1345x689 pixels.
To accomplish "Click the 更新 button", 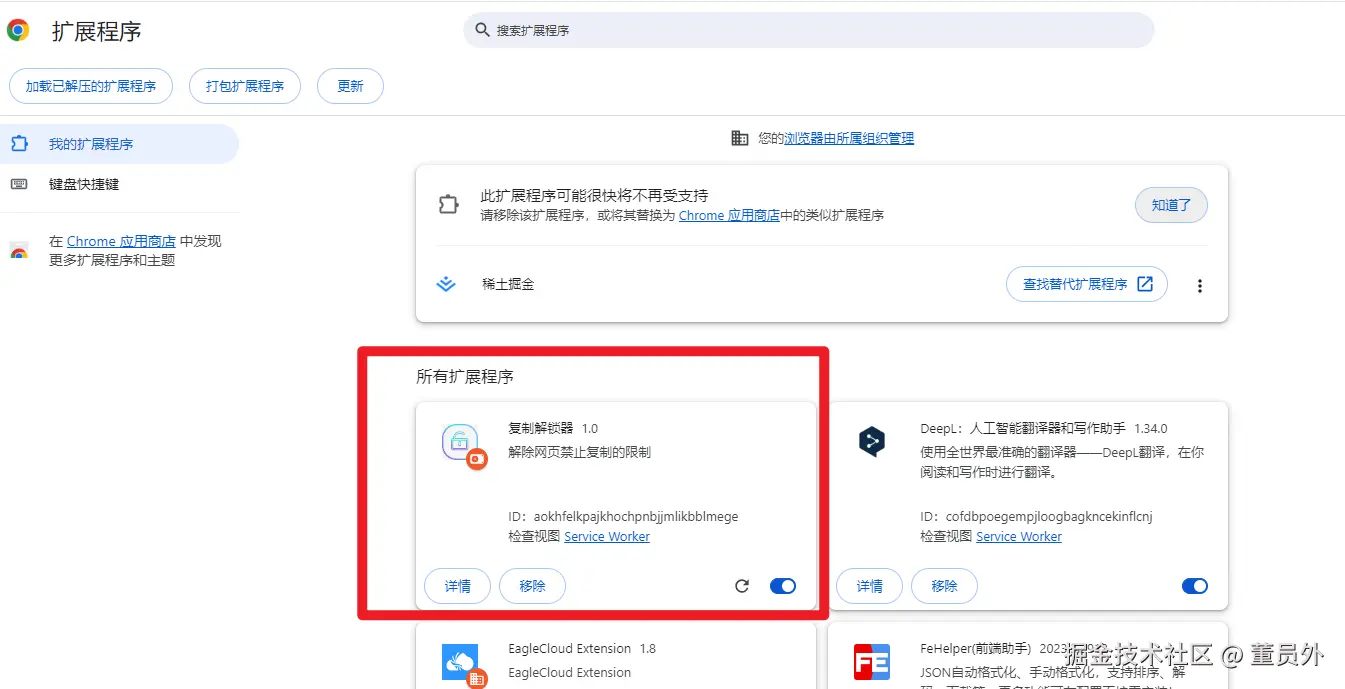I will click(350, 86).
